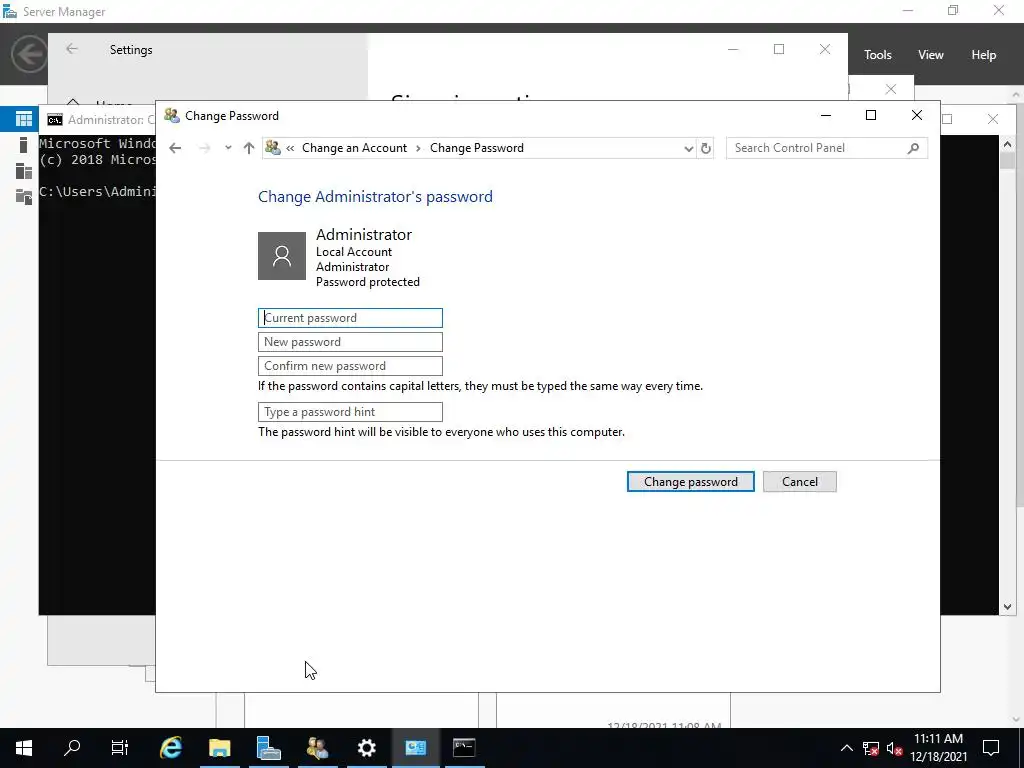Open taskbar Search
The width and height of the screenshot is (1024, 768).
(72, 748)
